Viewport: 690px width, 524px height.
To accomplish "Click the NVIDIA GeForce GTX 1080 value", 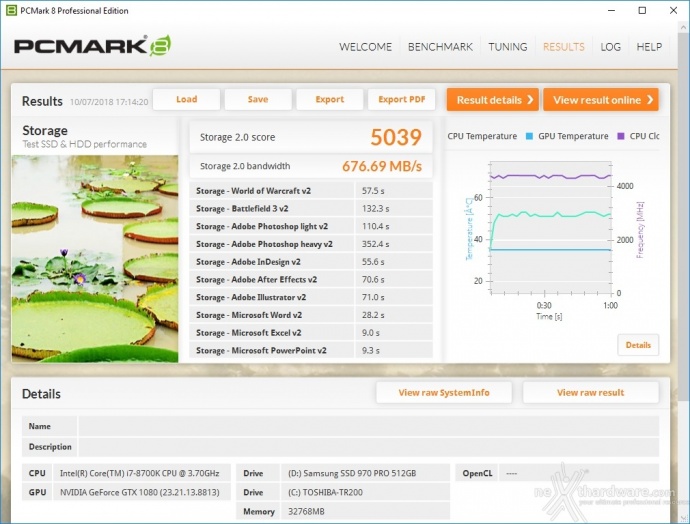I will click(139, 492).
